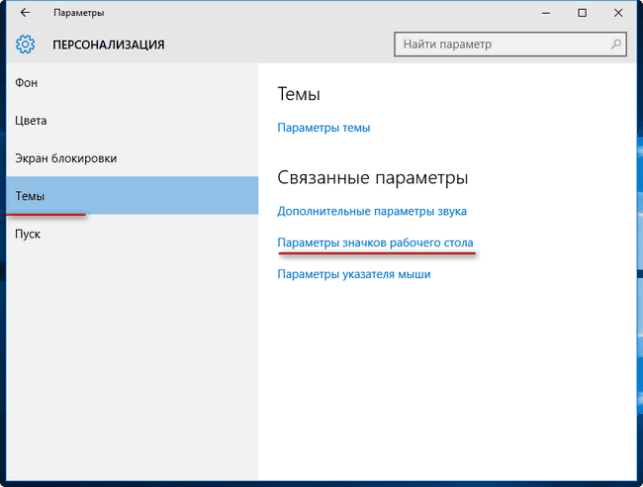
Task: Focus the 'Найти параметр' search field
Action: [510, 44]
